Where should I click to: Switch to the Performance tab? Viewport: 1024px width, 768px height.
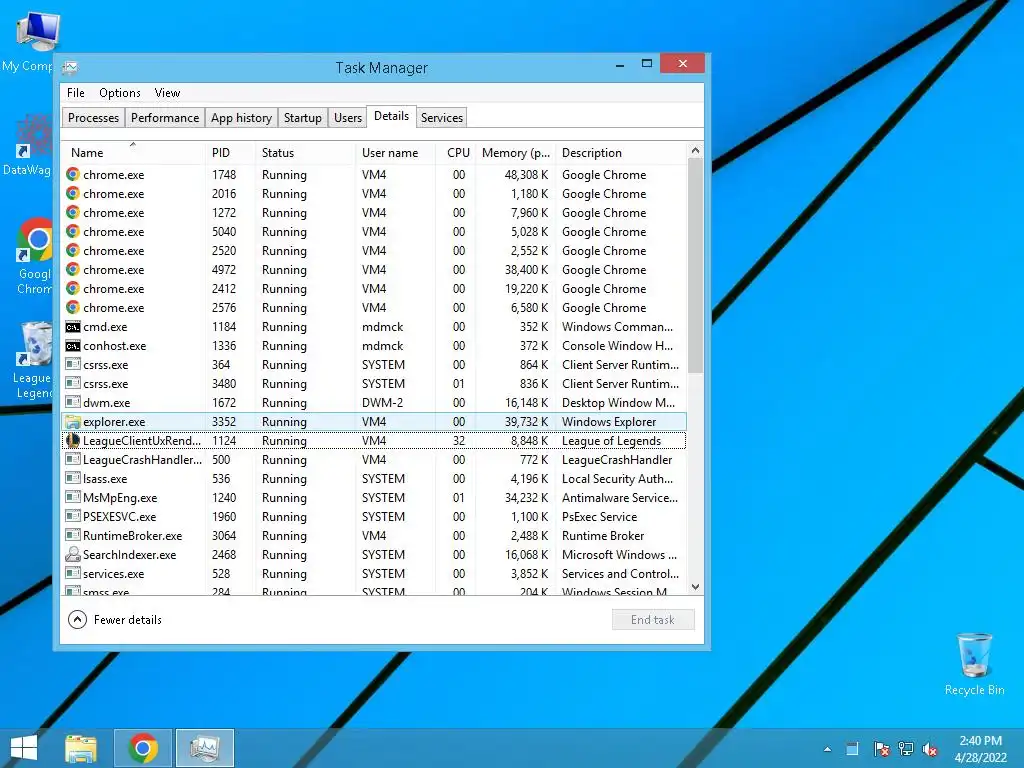(x=165, y=118)
